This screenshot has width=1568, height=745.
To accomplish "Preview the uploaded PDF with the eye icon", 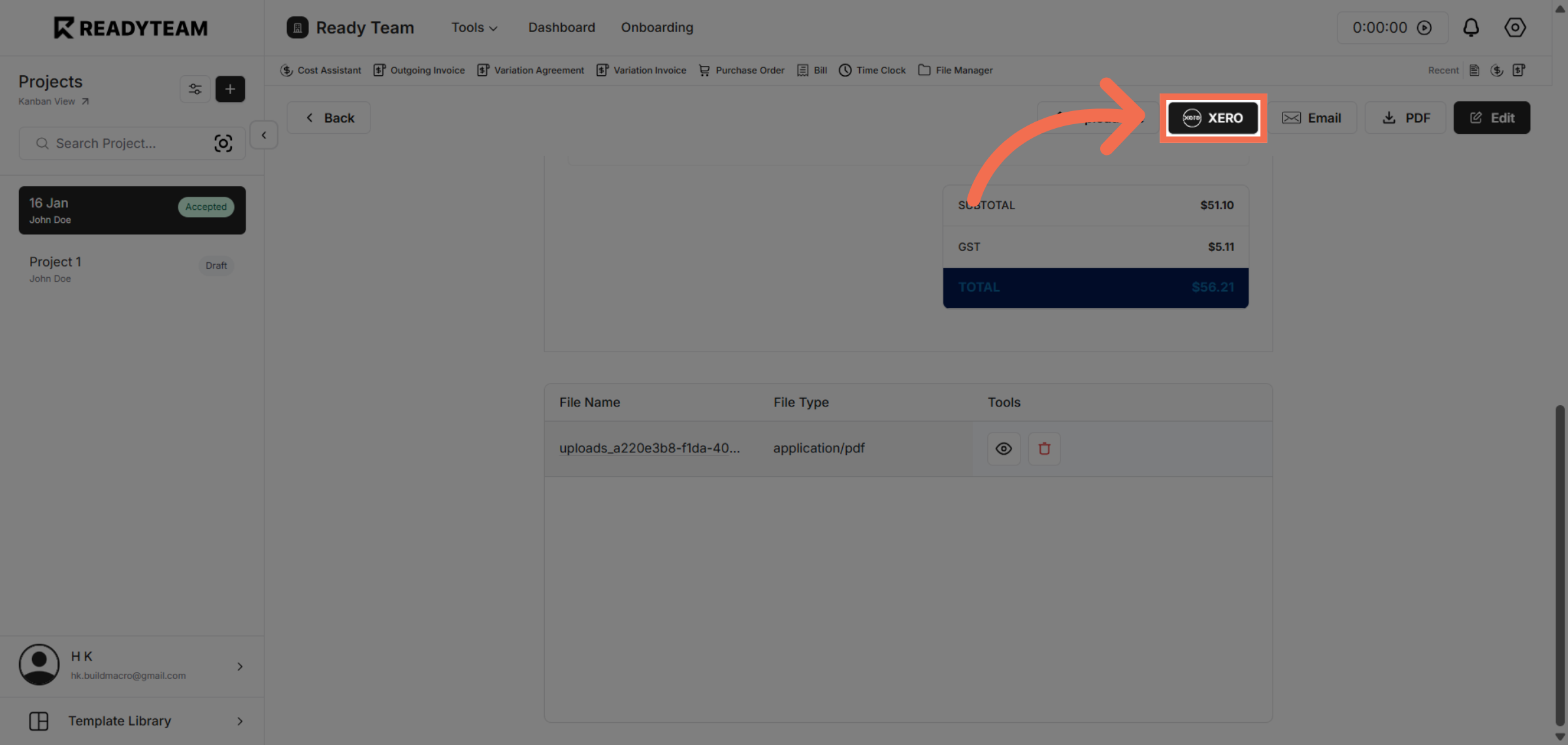I will (x=1004, y=448).
